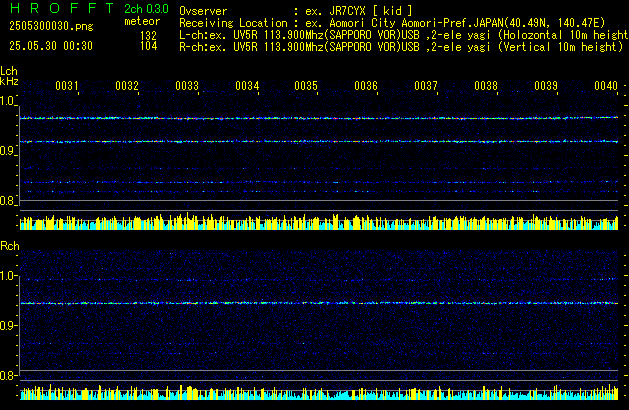Image resolution: width=629 pixels, height=410 pixels.
Task: Click the Rch 1.0 axis label
Action: (7, 276)
